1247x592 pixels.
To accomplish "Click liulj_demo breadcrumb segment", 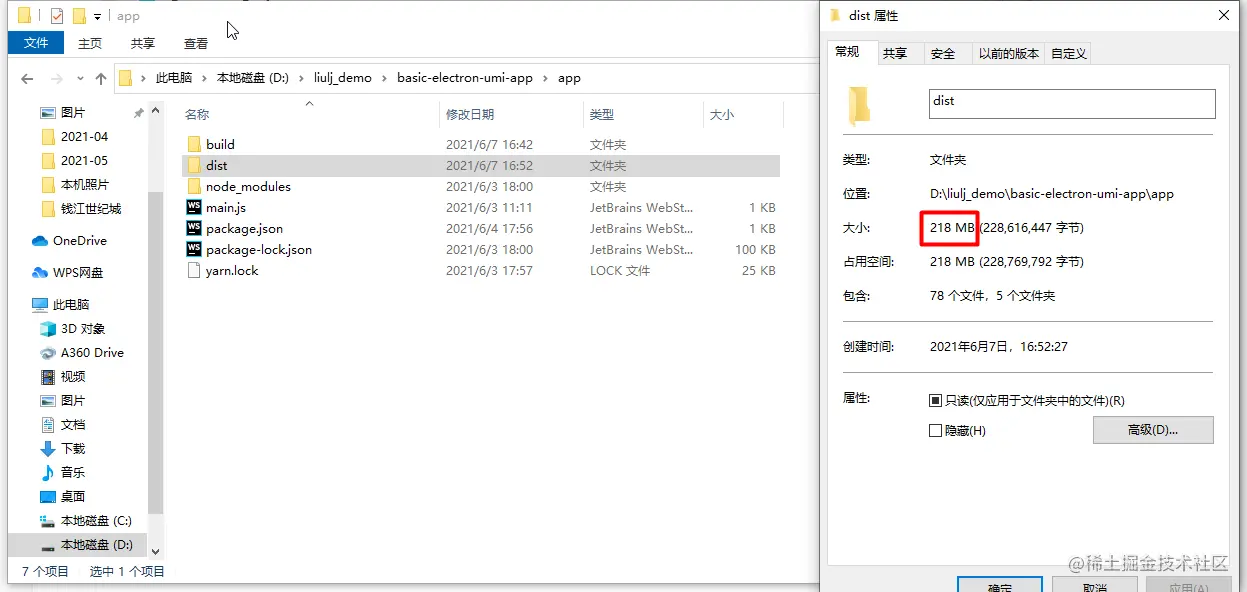I will coord(343,78).
